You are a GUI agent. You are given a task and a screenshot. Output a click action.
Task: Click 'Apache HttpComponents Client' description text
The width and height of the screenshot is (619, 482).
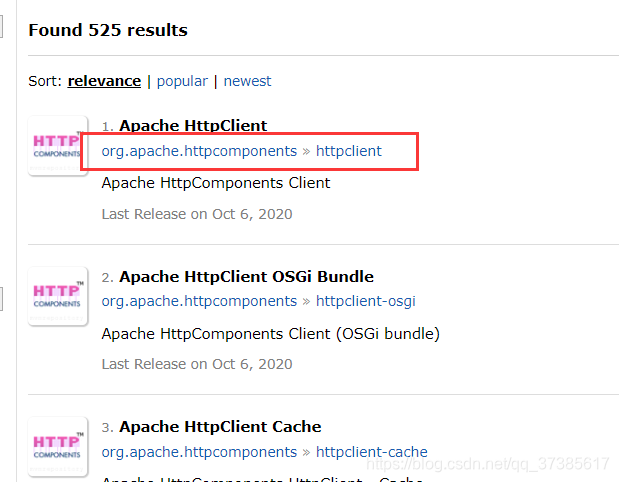click(216, 183)
